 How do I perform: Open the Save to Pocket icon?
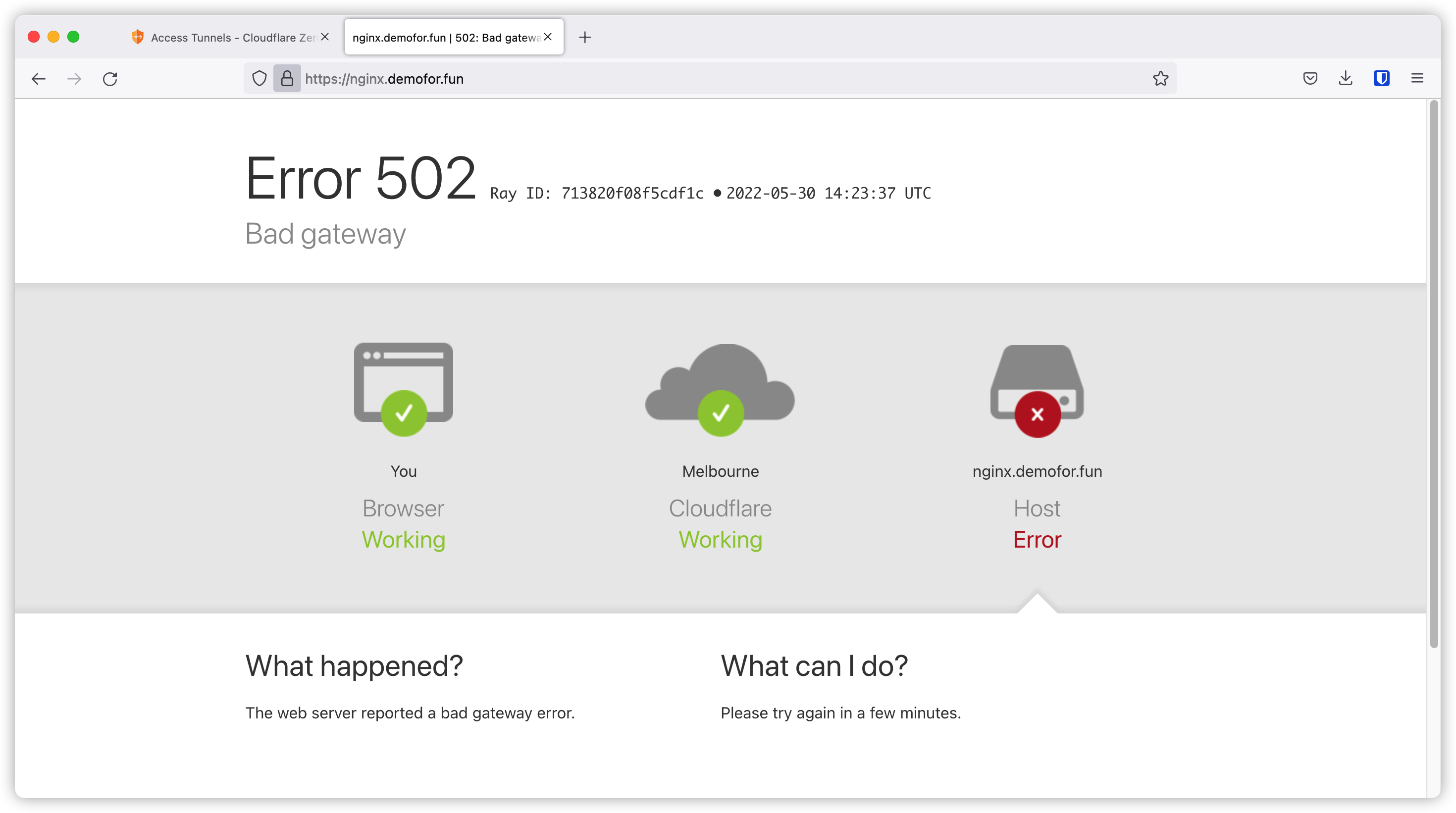coord(1310,79)
